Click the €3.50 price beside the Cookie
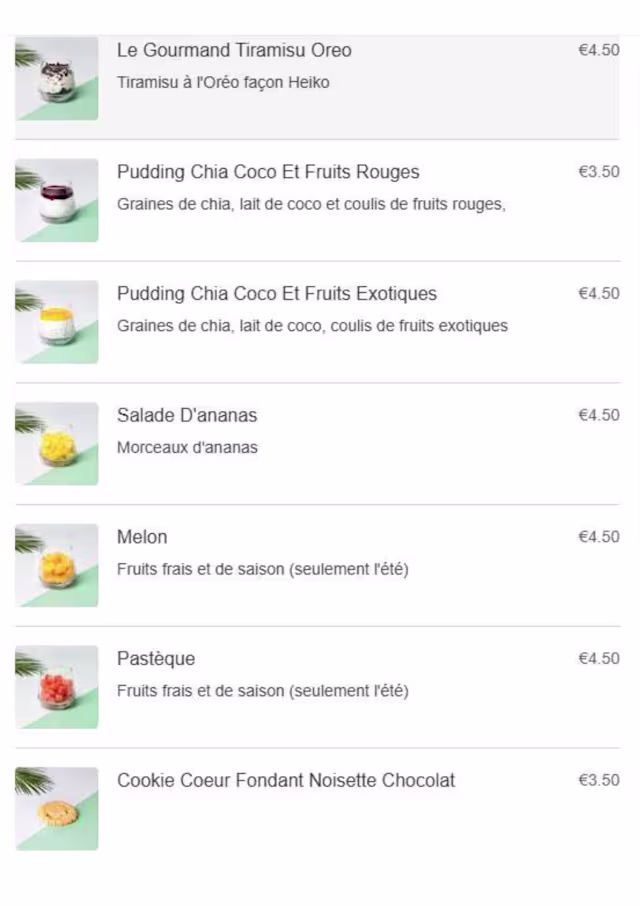 598,780
